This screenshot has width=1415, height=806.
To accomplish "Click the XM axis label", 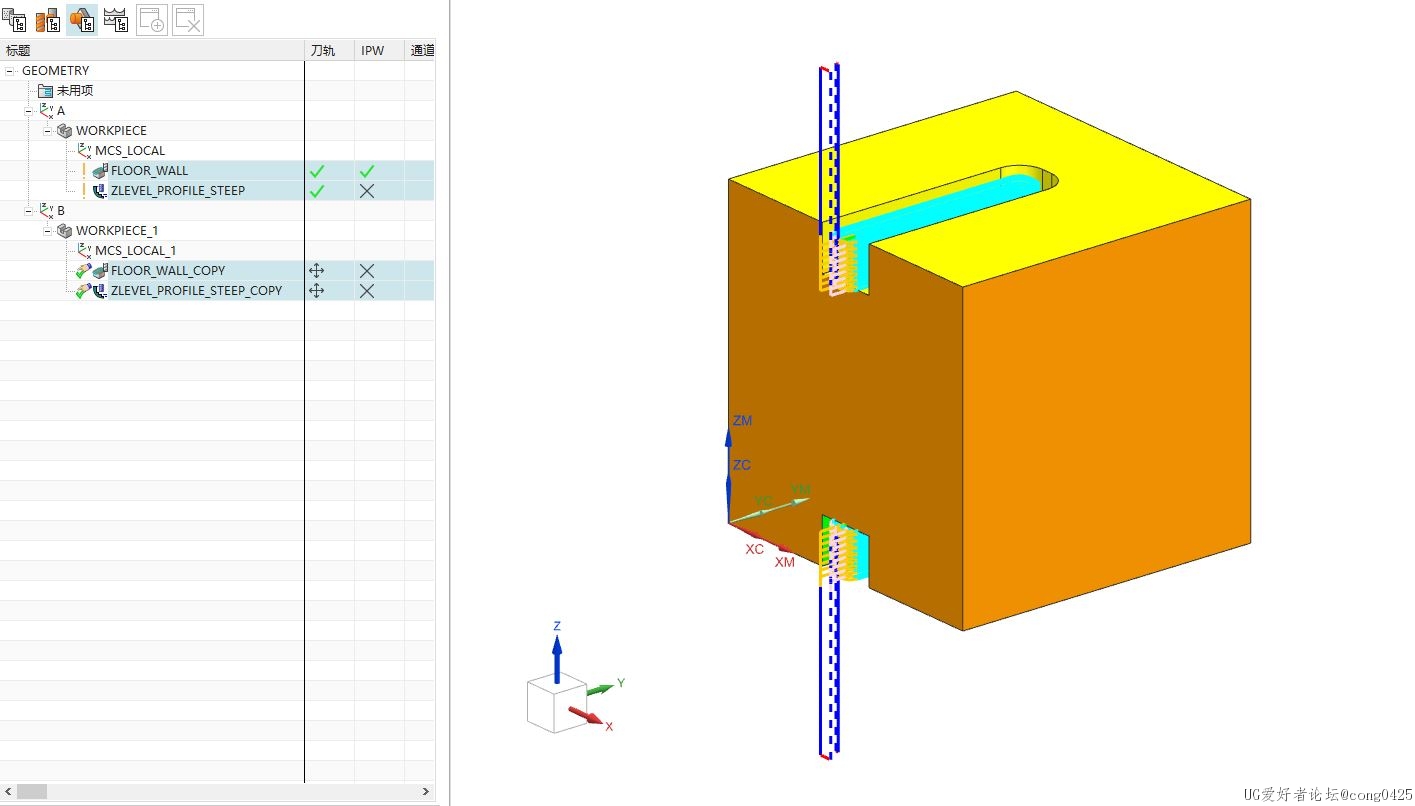I will coord(785,562).
